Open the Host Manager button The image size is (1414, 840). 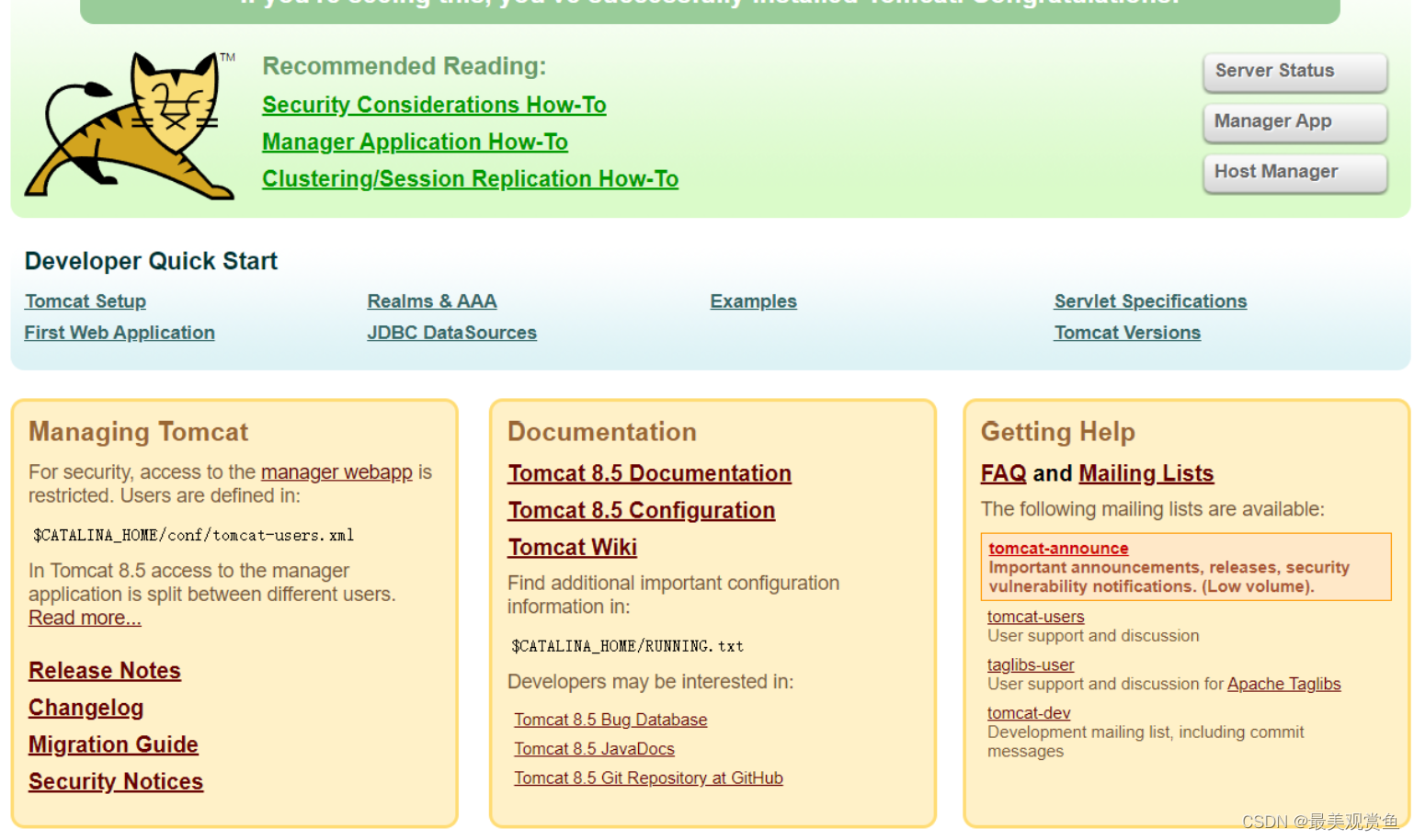1294,173
